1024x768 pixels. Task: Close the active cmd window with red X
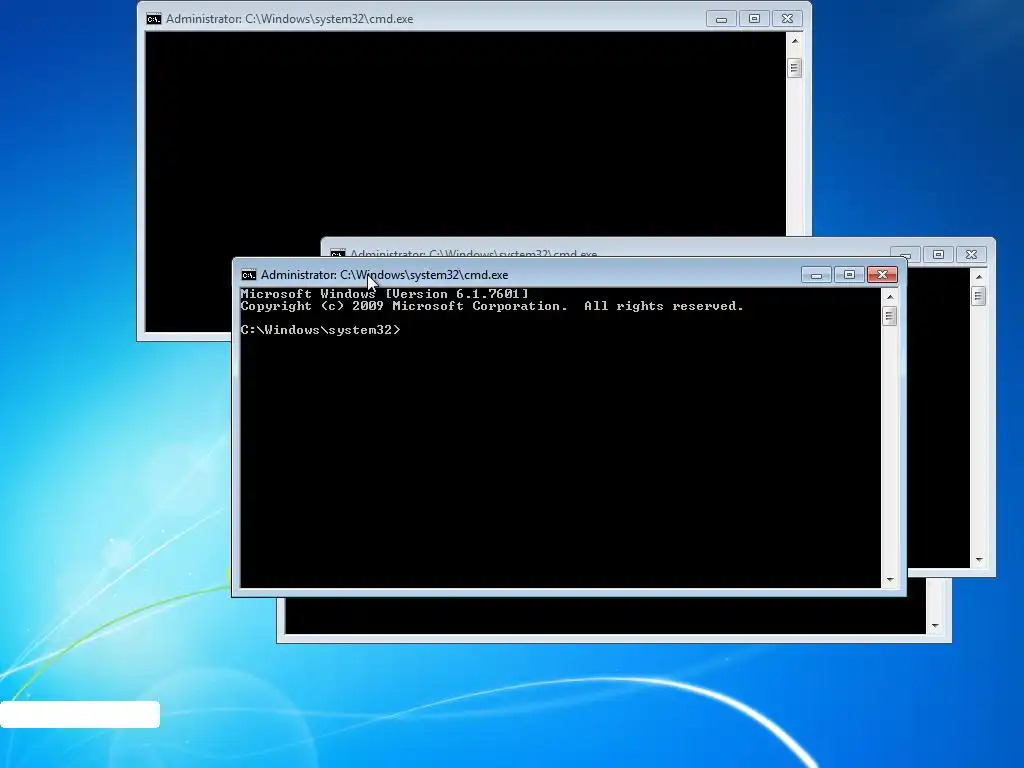[x=882, y=275]
